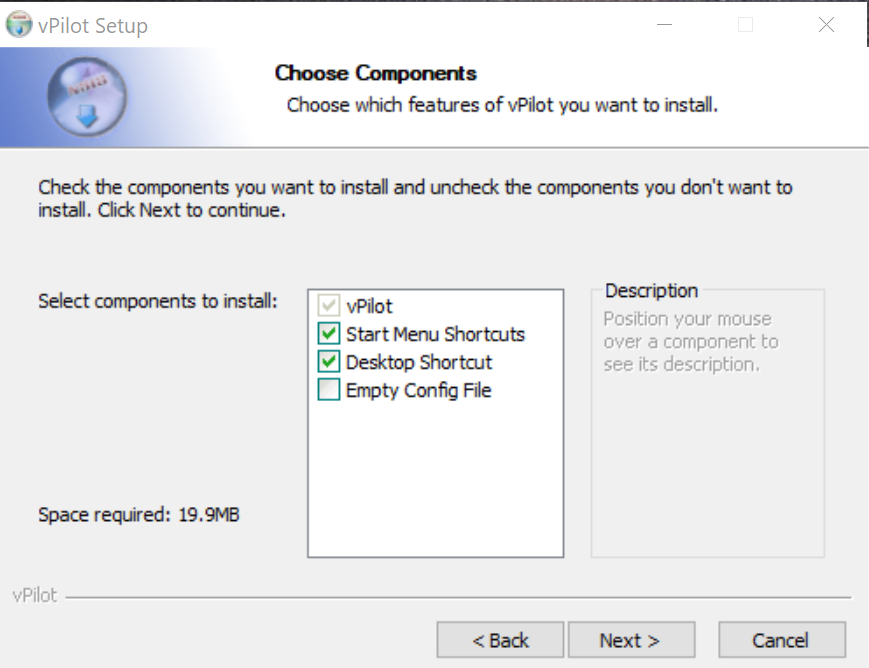Click the Space required text
869x668 pixels.
tap(138, 515)
